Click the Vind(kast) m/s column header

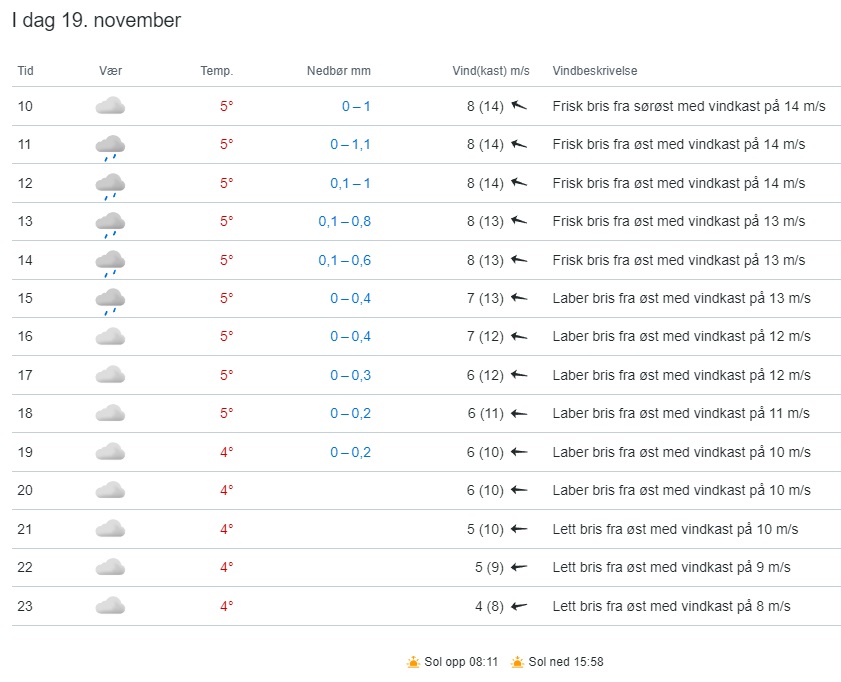pyautogui.click(x=491, y=71)
